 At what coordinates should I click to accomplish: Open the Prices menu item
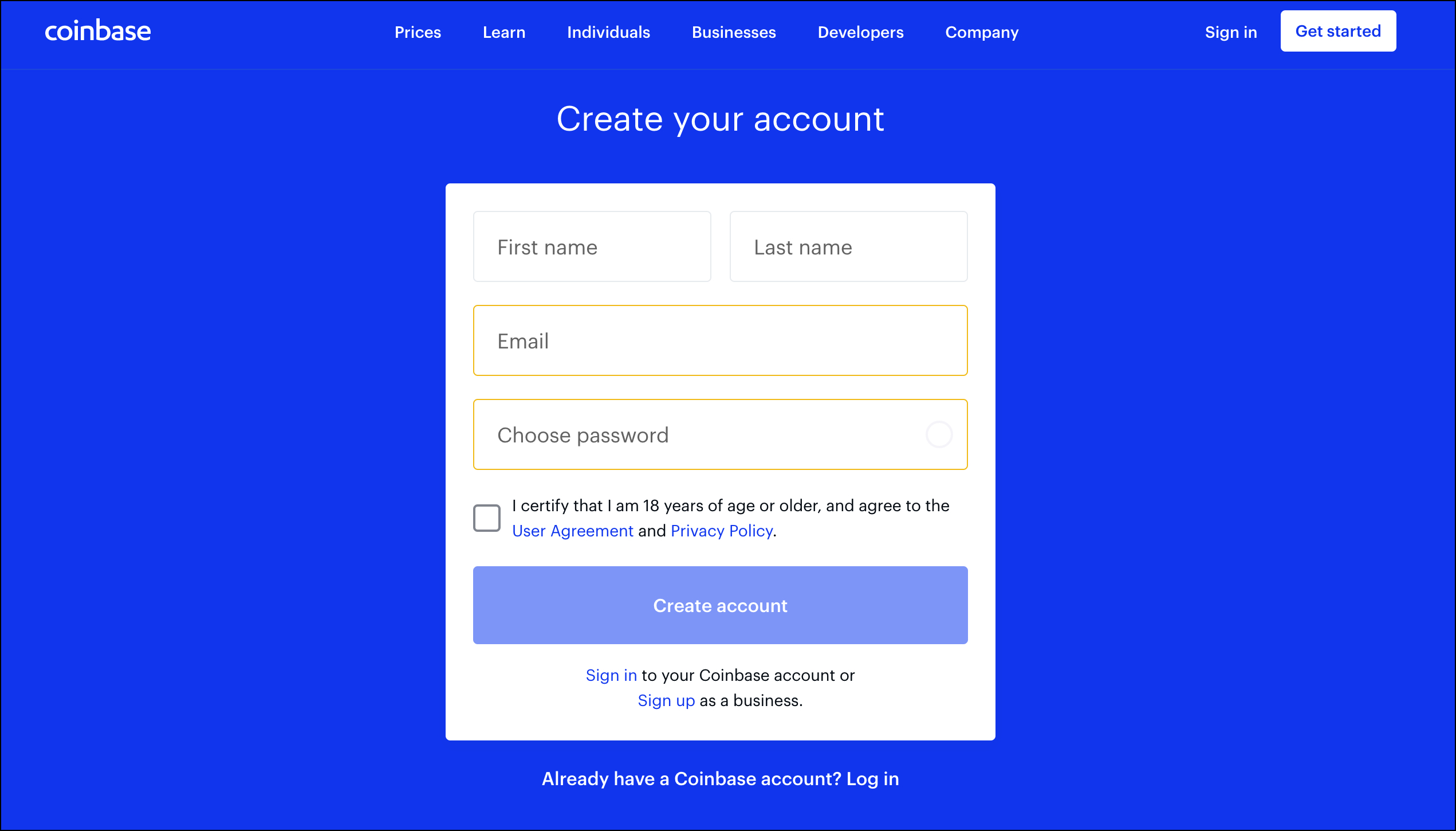(x=418, y=32)
